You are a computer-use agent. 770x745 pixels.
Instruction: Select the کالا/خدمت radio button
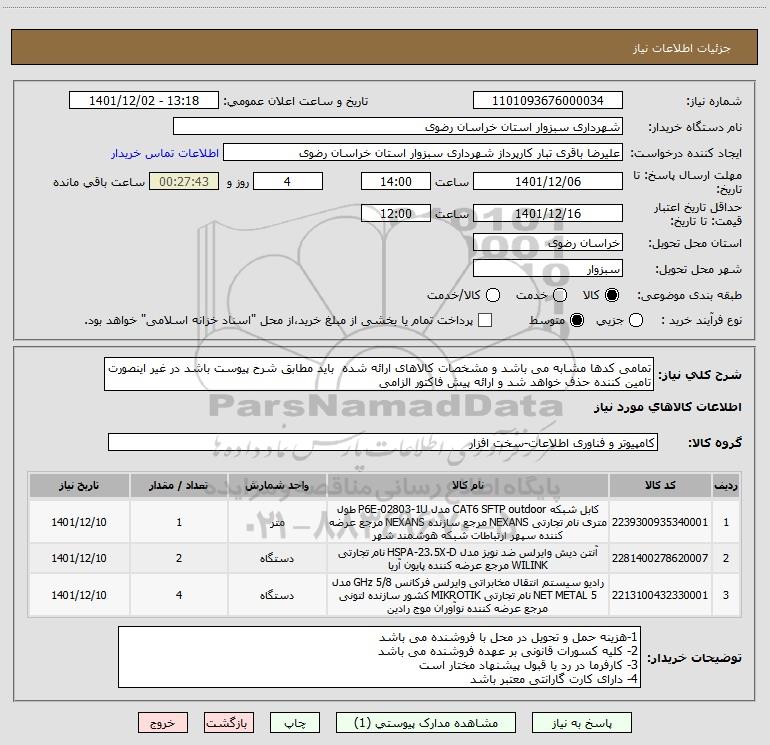pos(493,295)
